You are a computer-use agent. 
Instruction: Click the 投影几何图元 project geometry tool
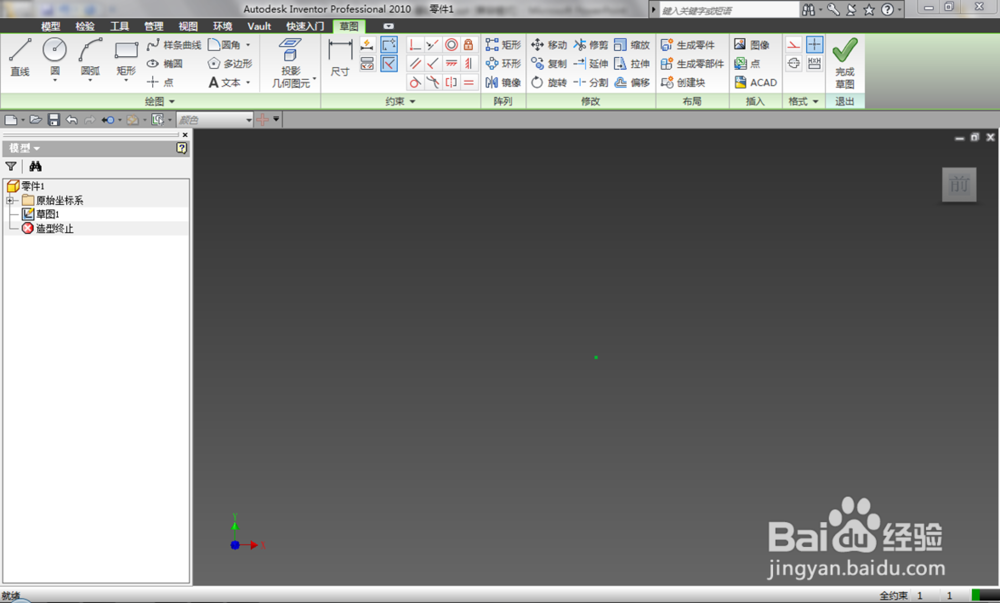291,62
